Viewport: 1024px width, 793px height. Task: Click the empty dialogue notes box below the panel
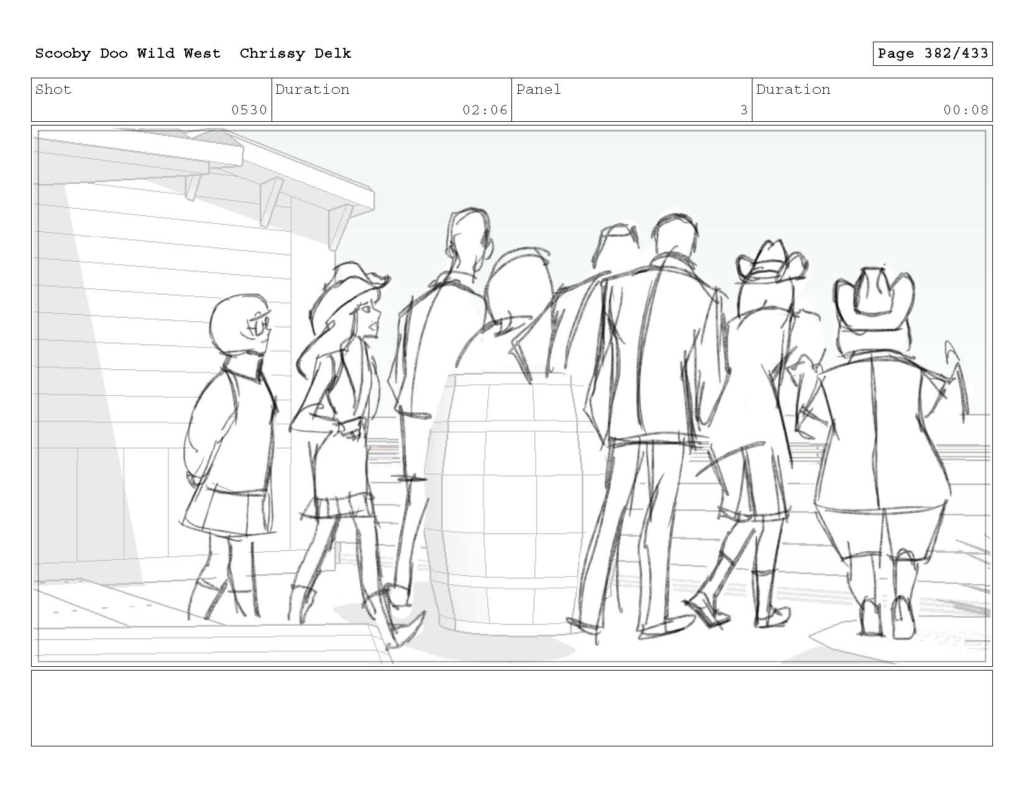click(512, 708)
